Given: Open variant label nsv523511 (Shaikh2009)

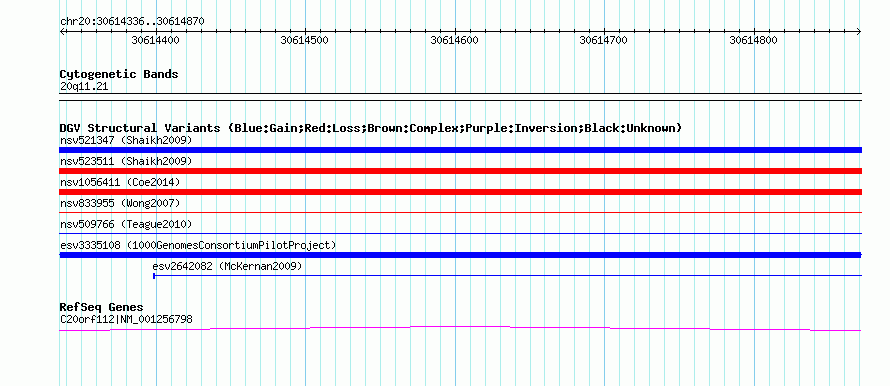Looking at the screenshot, I should [x=126, y=161].
